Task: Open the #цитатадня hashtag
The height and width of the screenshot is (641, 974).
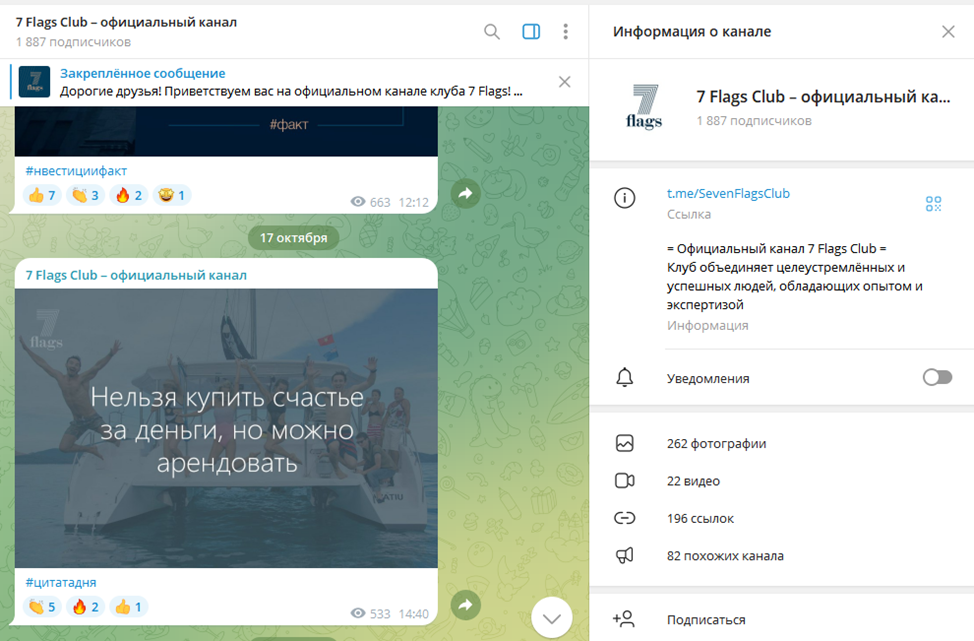Action: point(61,583)
